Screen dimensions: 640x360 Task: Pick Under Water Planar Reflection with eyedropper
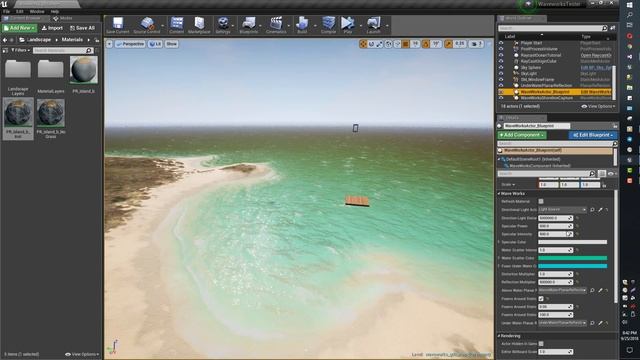coord(600,323)
